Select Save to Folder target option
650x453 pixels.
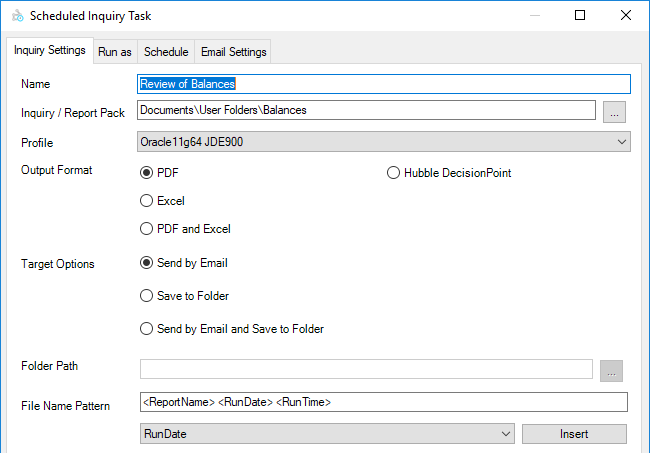click(x=147, y=296)
